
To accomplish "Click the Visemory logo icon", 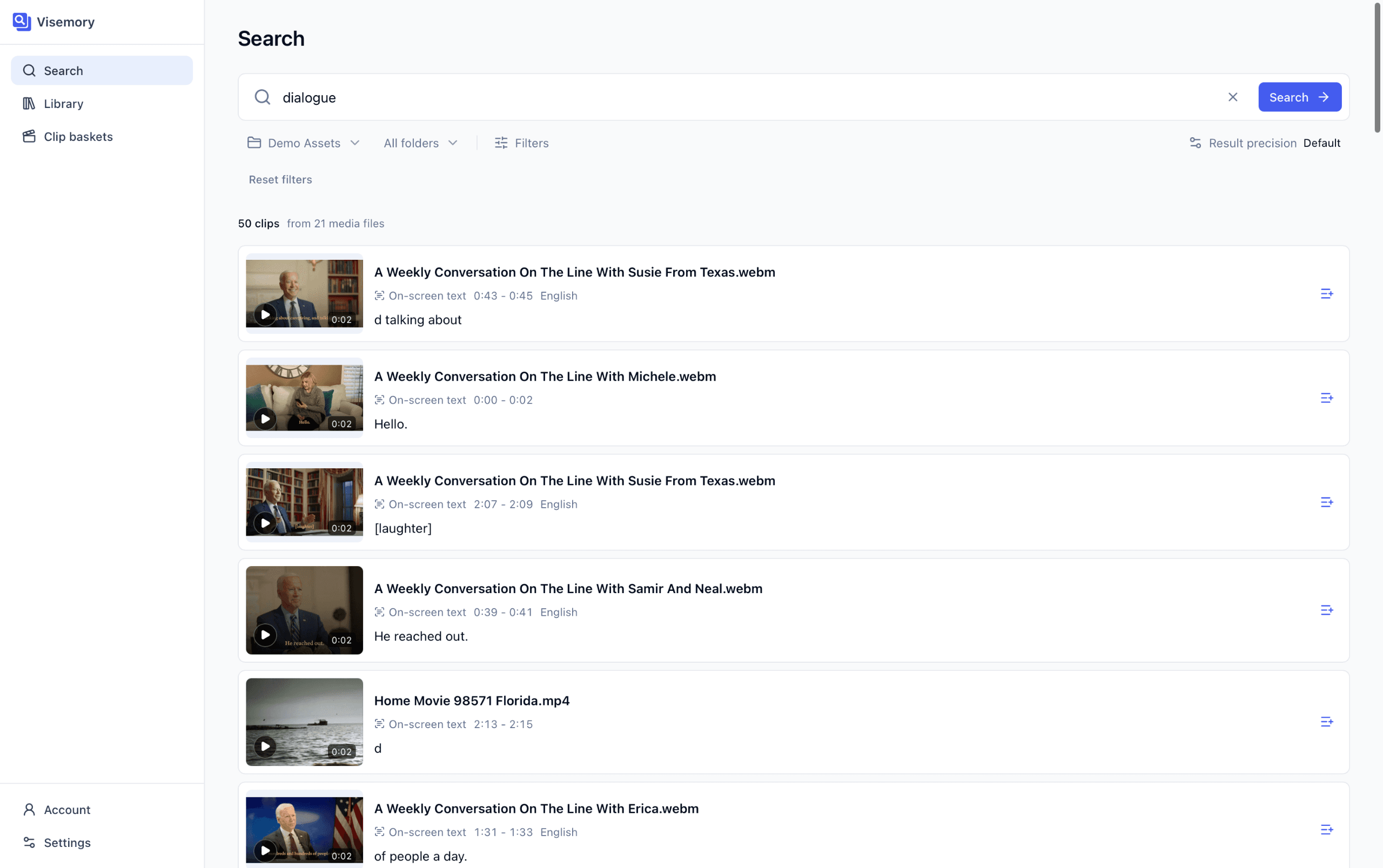I will 22,22.
